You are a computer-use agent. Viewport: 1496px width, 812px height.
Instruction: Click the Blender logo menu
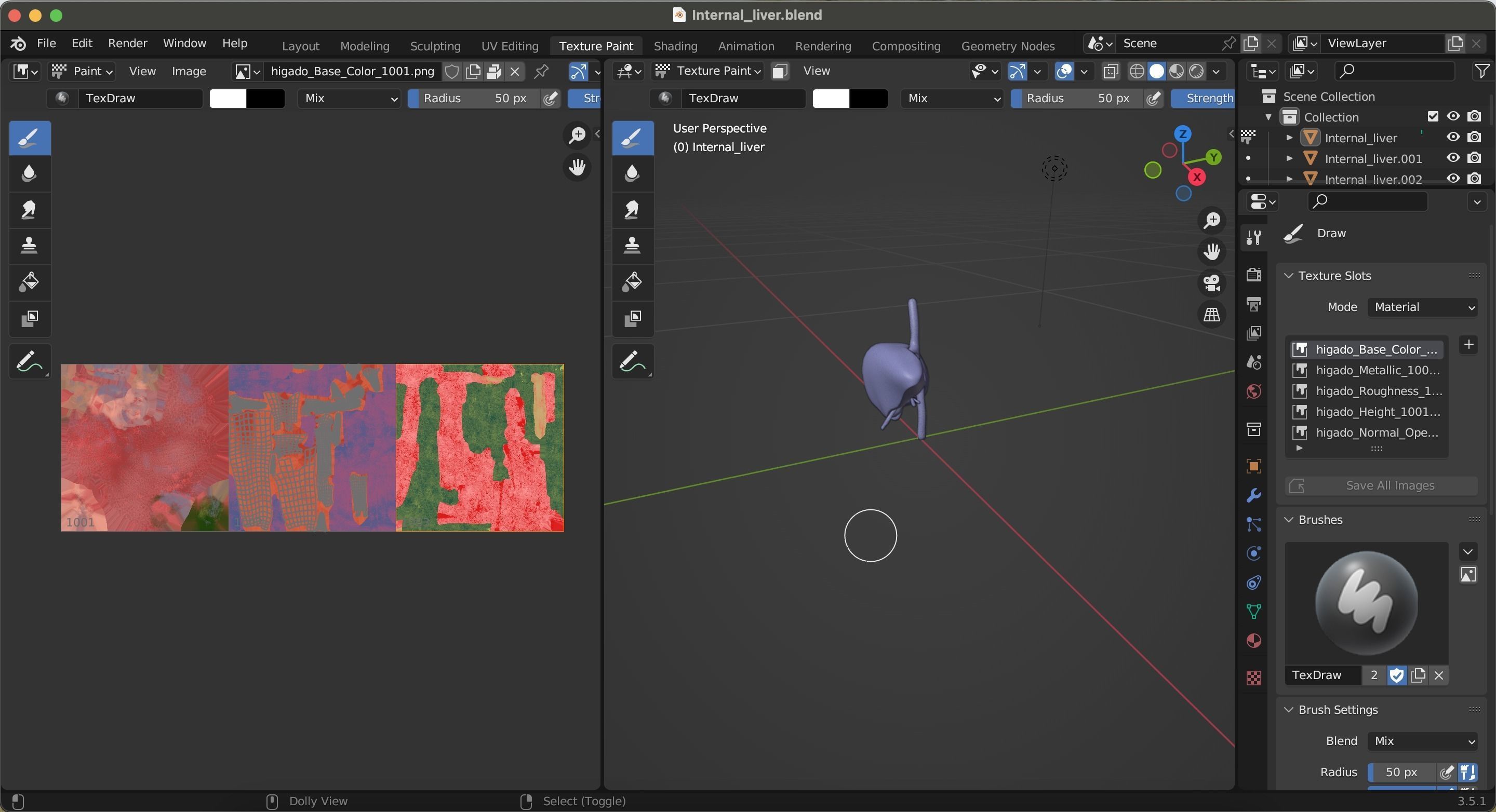18,44
